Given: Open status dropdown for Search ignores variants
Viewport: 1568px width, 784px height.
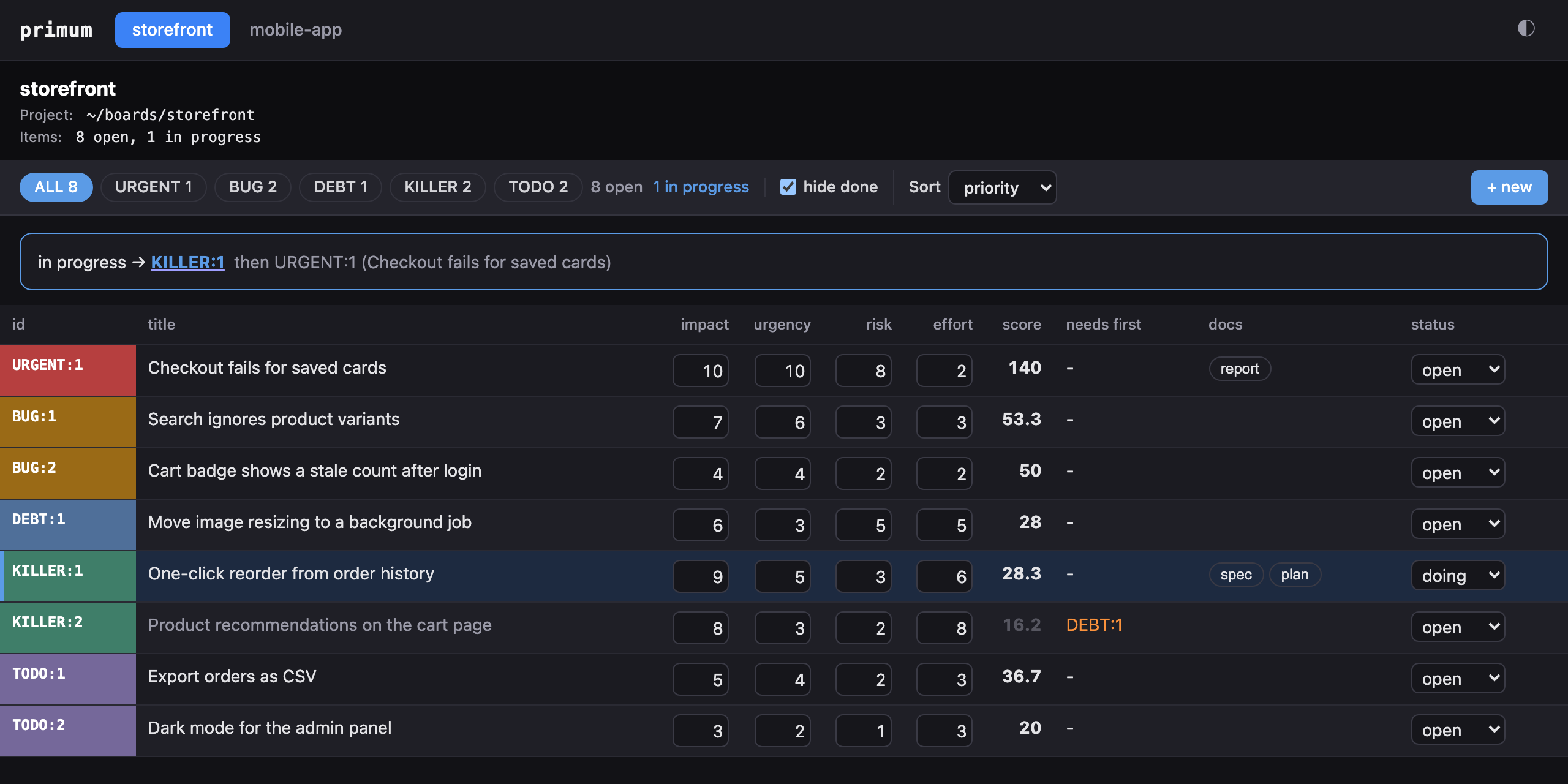Looking at the screenshot, I should click(1458, 421).
